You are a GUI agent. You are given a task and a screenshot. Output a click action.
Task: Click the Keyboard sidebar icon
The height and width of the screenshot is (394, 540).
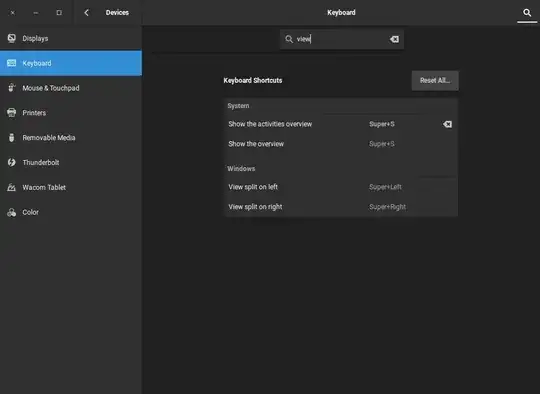click(x=11, y=63)
